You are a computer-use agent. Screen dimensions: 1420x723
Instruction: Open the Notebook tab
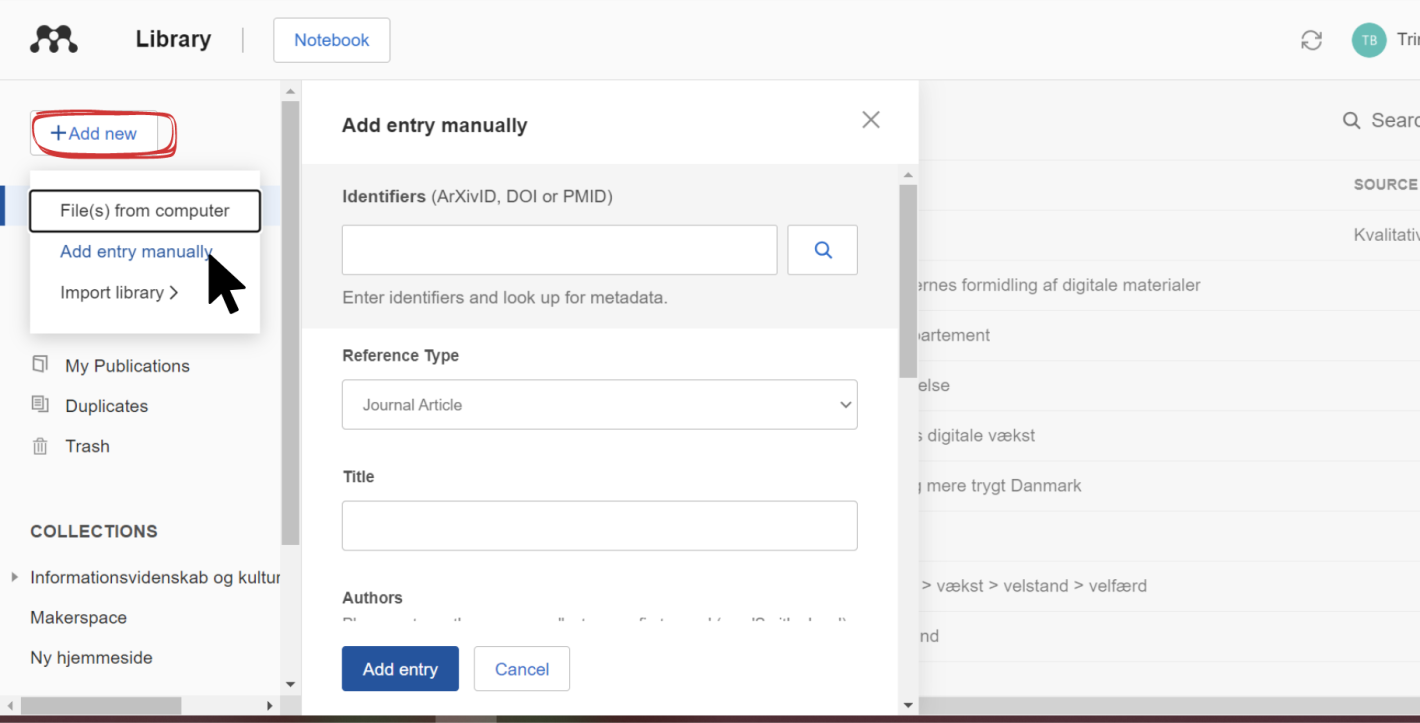point(332,40)
